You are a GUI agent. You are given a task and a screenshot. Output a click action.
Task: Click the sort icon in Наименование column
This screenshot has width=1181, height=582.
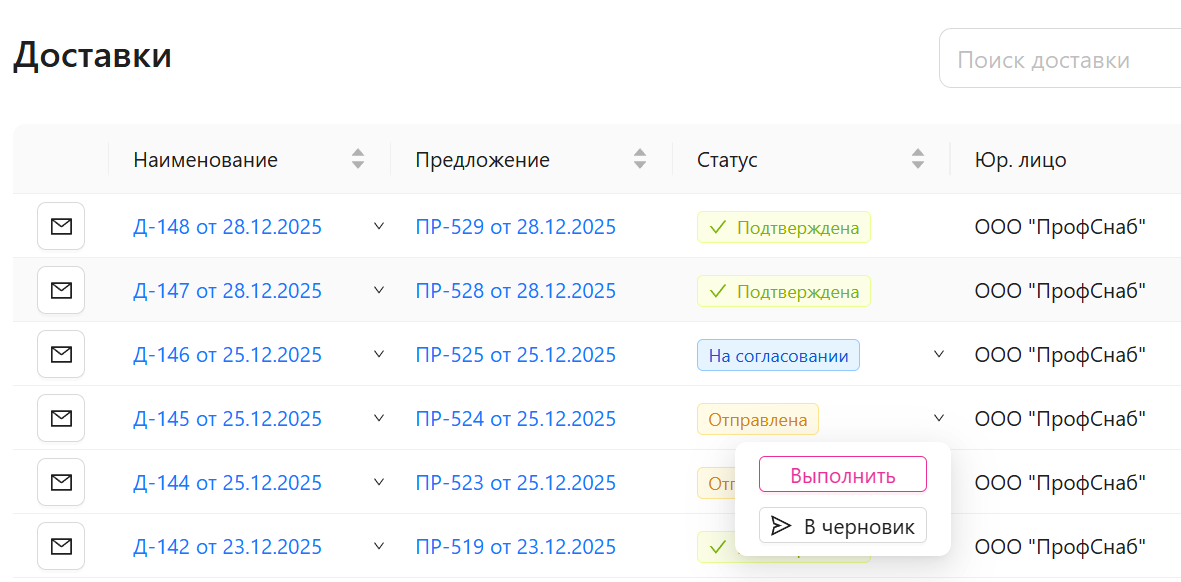[x=357, y=159]
